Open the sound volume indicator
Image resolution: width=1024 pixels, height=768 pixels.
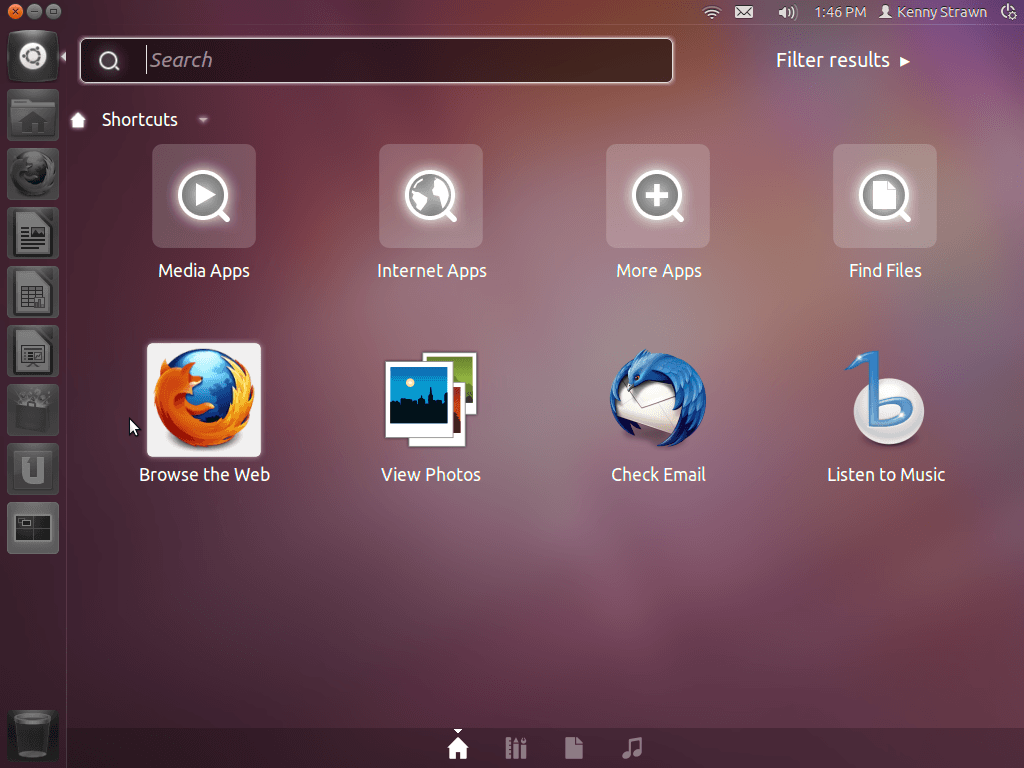(788, 12)
